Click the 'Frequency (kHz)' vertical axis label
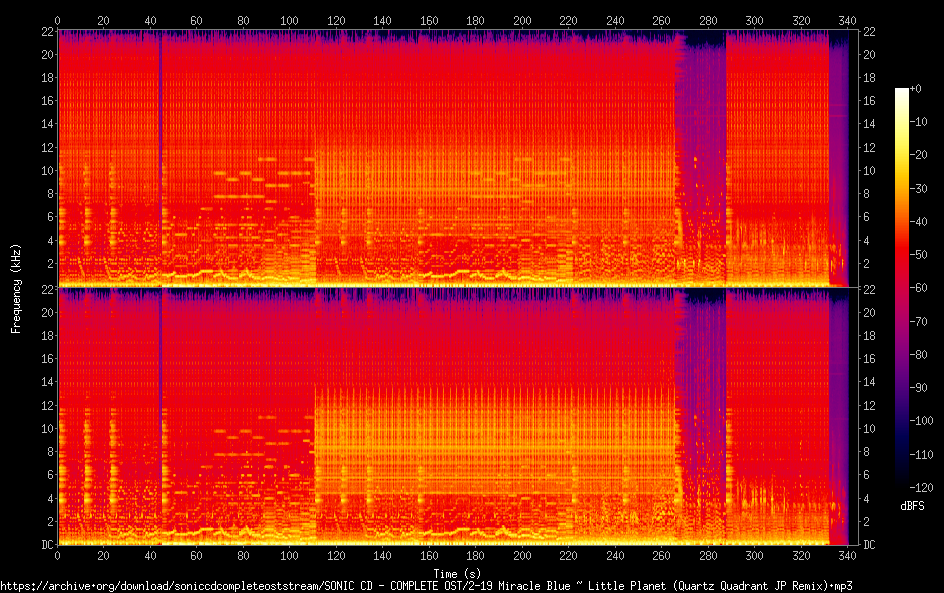 [x=16, y=288]
